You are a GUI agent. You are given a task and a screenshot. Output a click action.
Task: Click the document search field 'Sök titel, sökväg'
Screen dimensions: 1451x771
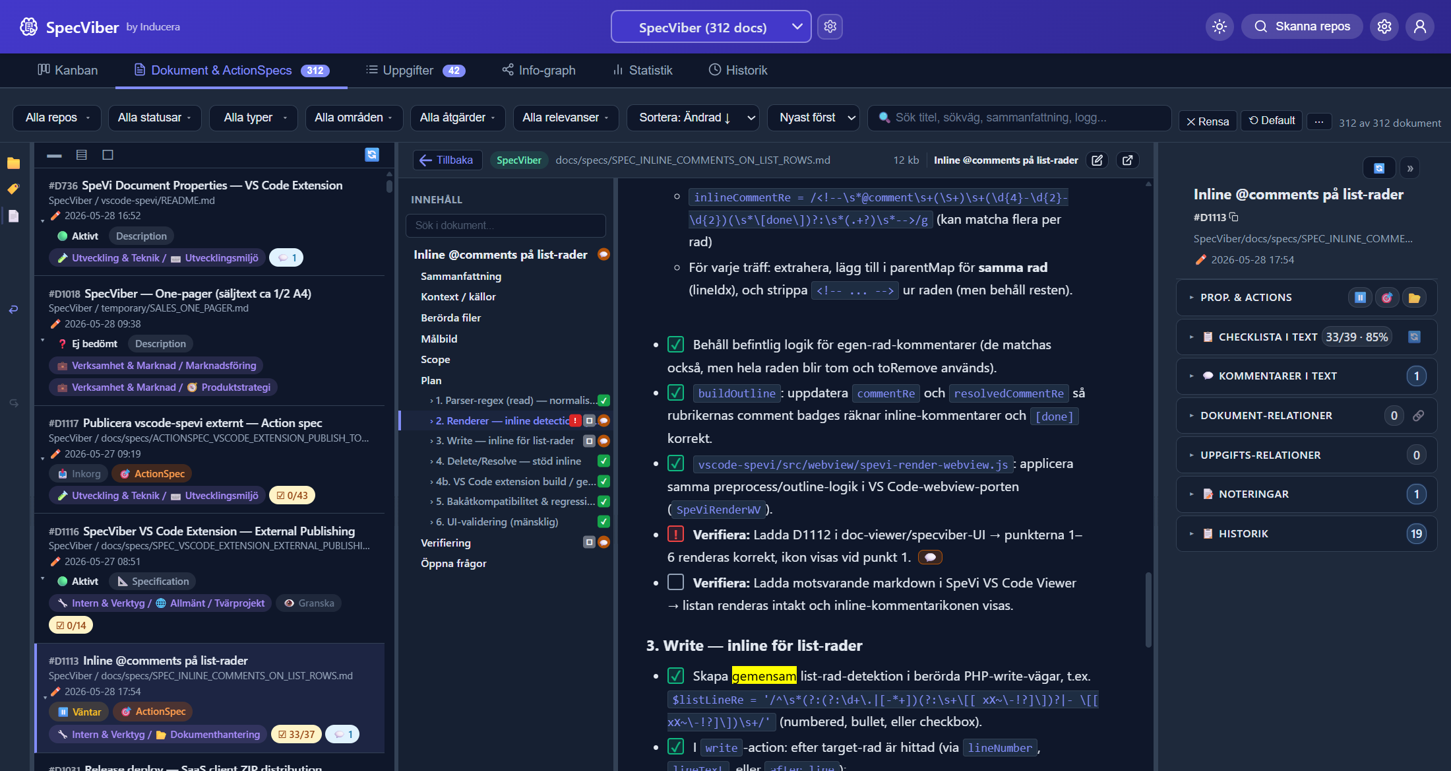1019,118
